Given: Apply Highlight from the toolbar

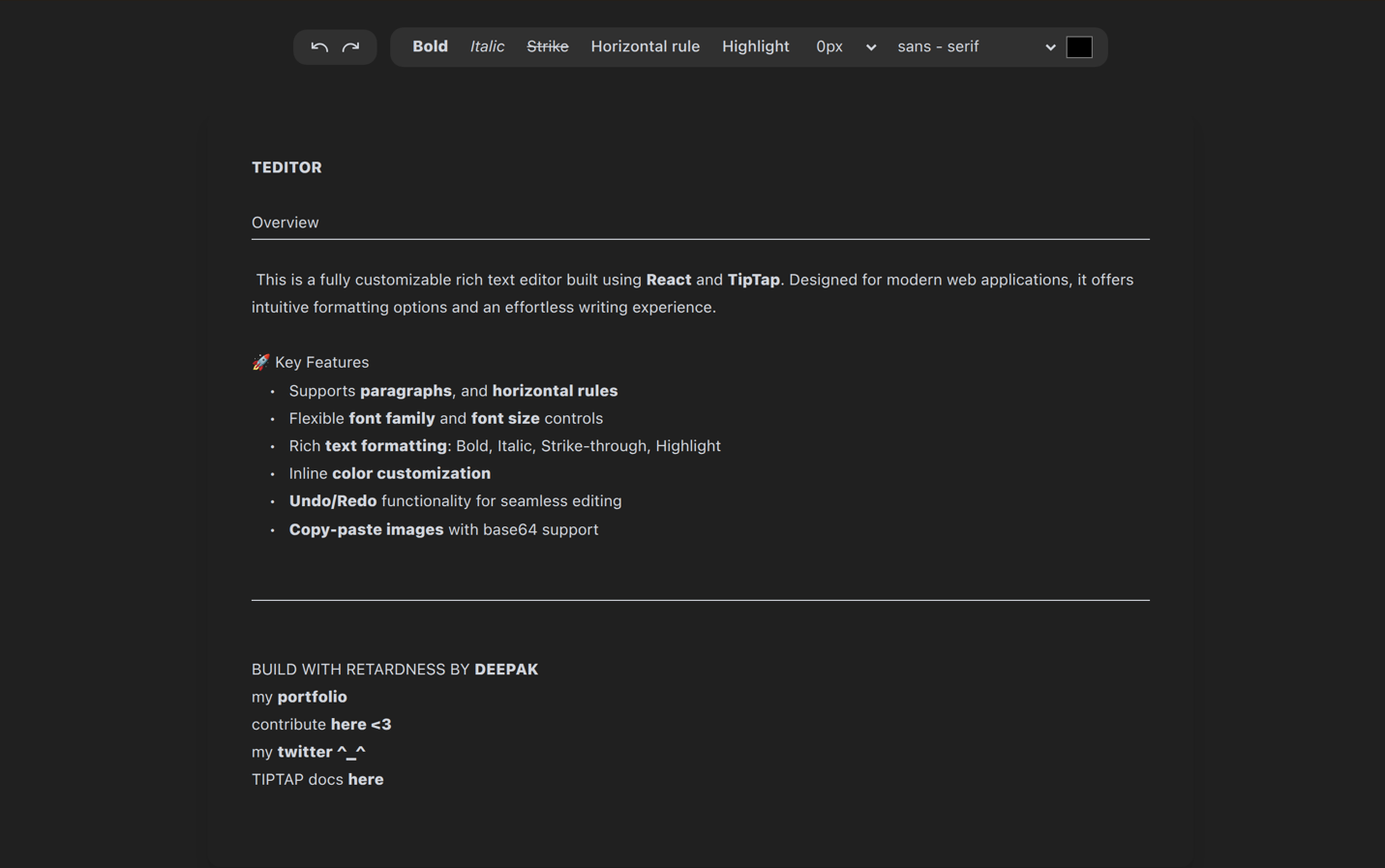Looking at the screenshot, I should point(755,46).
